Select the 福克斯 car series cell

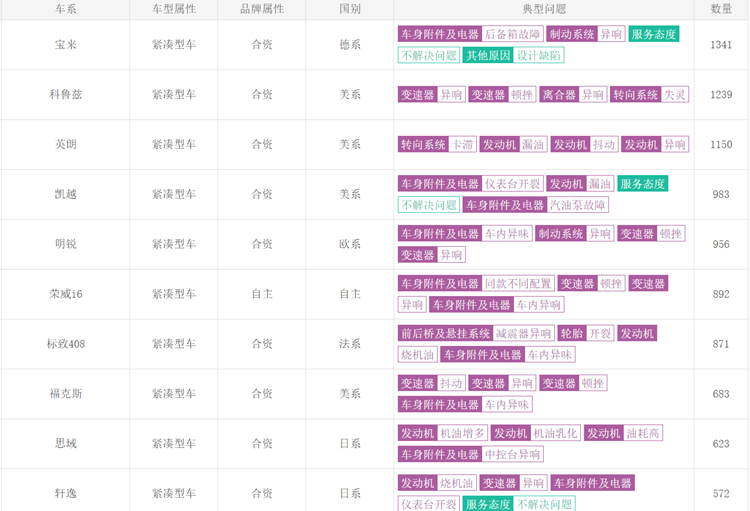pos(66,394)
